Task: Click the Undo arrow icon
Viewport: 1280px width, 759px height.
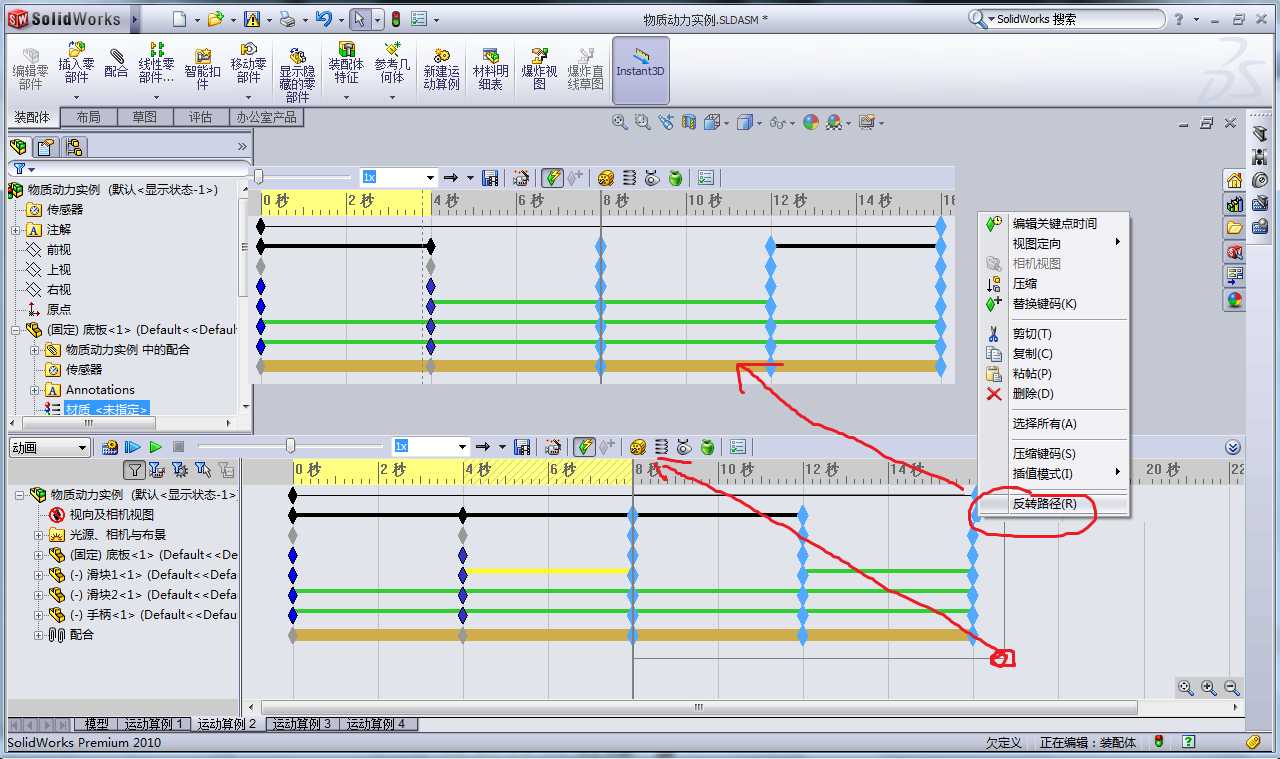Action: coord(323,19)
